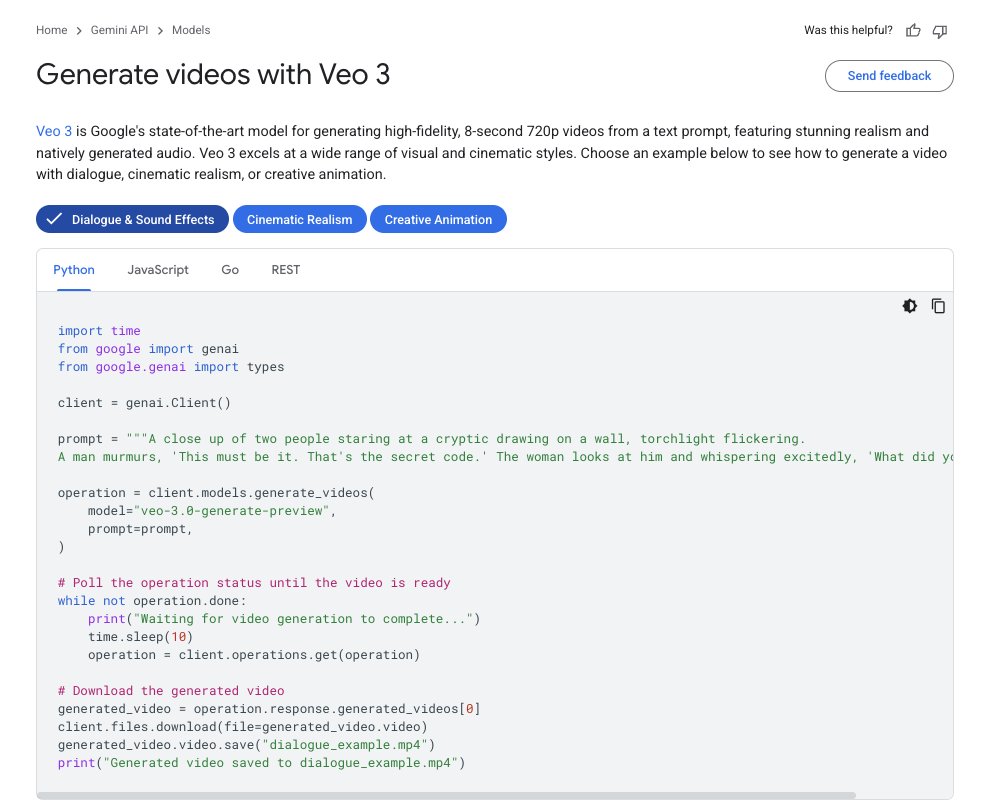Screen dimensions: 986x812
Task: Click the 'operation = client.operations.get(operation)' line
Action: [x=254, y=655]
